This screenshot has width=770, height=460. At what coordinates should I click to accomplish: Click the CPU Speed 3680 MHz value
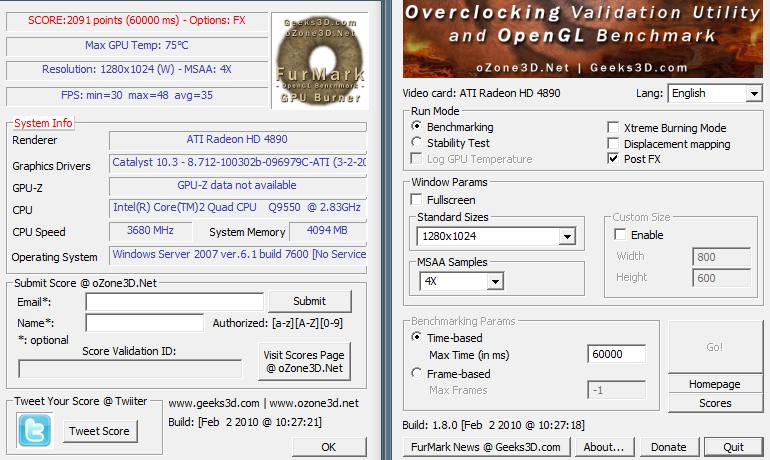(150, 230)
